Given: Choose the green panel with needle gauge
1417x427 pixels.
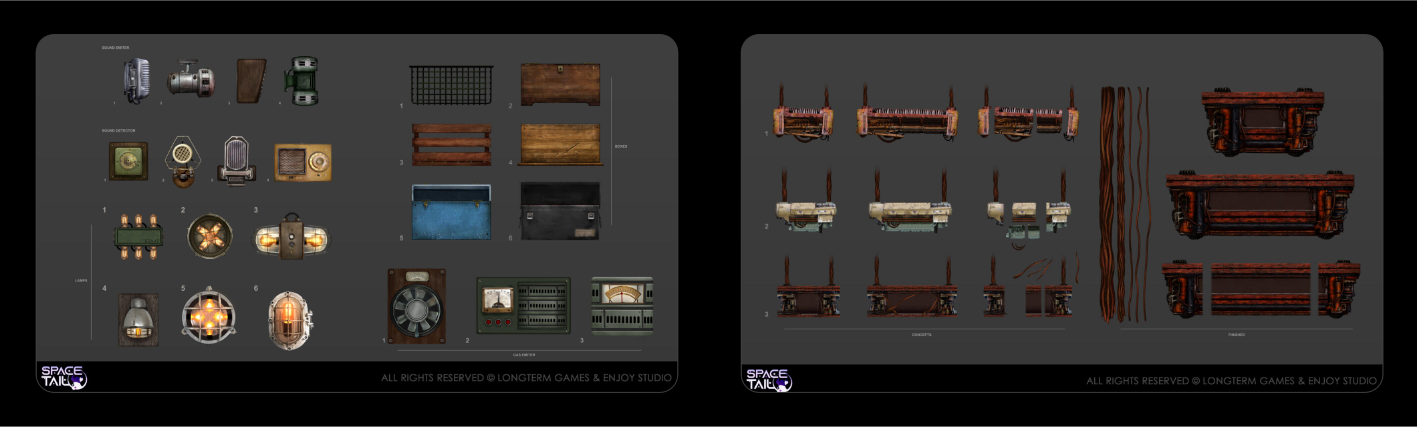Looking at the screenshot, I should (524, 305).
